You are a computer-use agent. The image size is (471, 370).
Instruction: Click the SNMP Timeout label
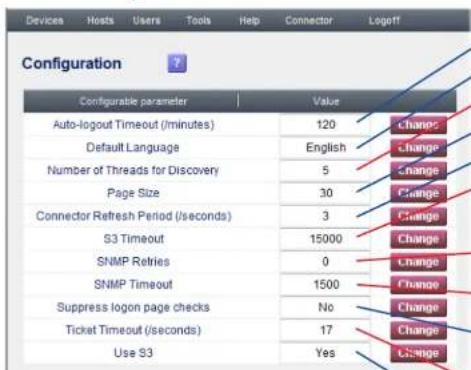tap(133, 284)
